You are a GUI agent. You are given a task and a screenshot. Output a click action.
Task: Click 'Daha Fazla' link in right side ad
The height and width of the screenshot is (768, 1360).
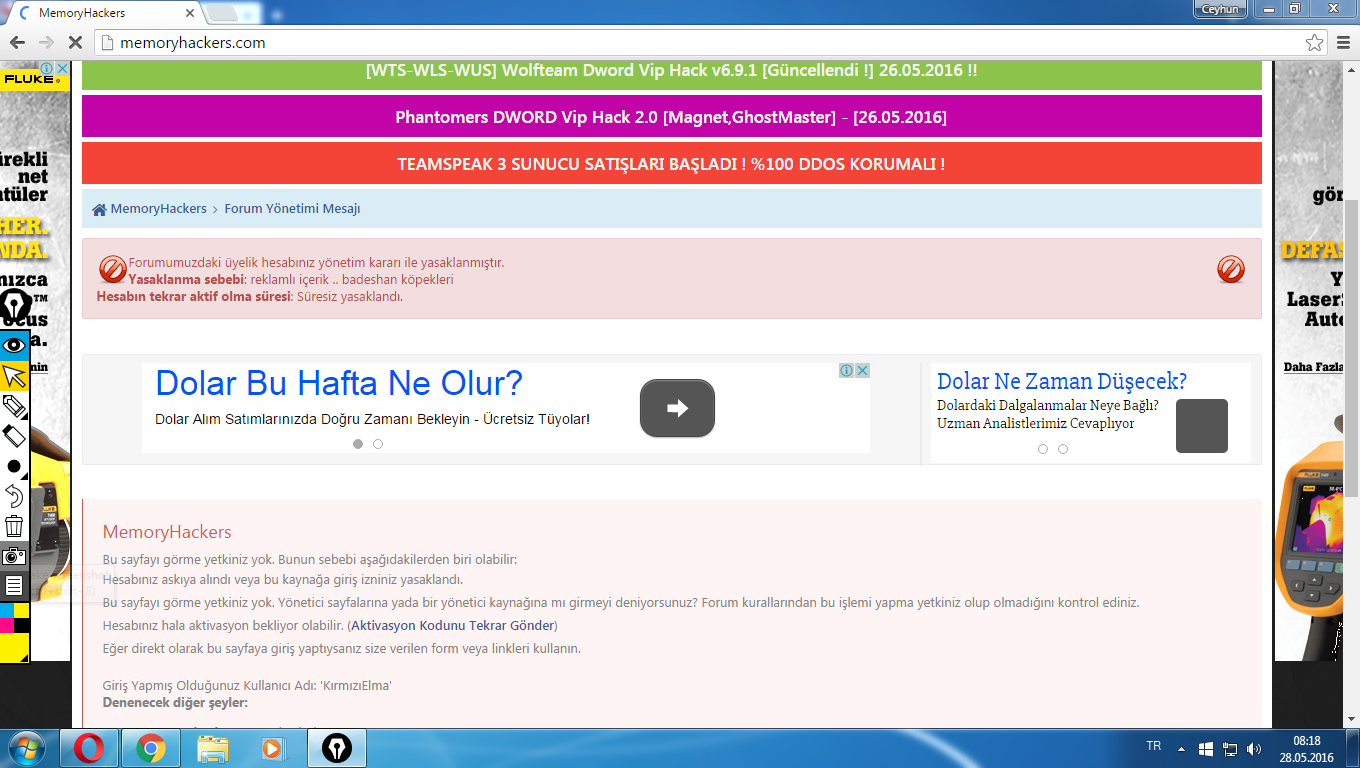click(x=1314, y=367)
